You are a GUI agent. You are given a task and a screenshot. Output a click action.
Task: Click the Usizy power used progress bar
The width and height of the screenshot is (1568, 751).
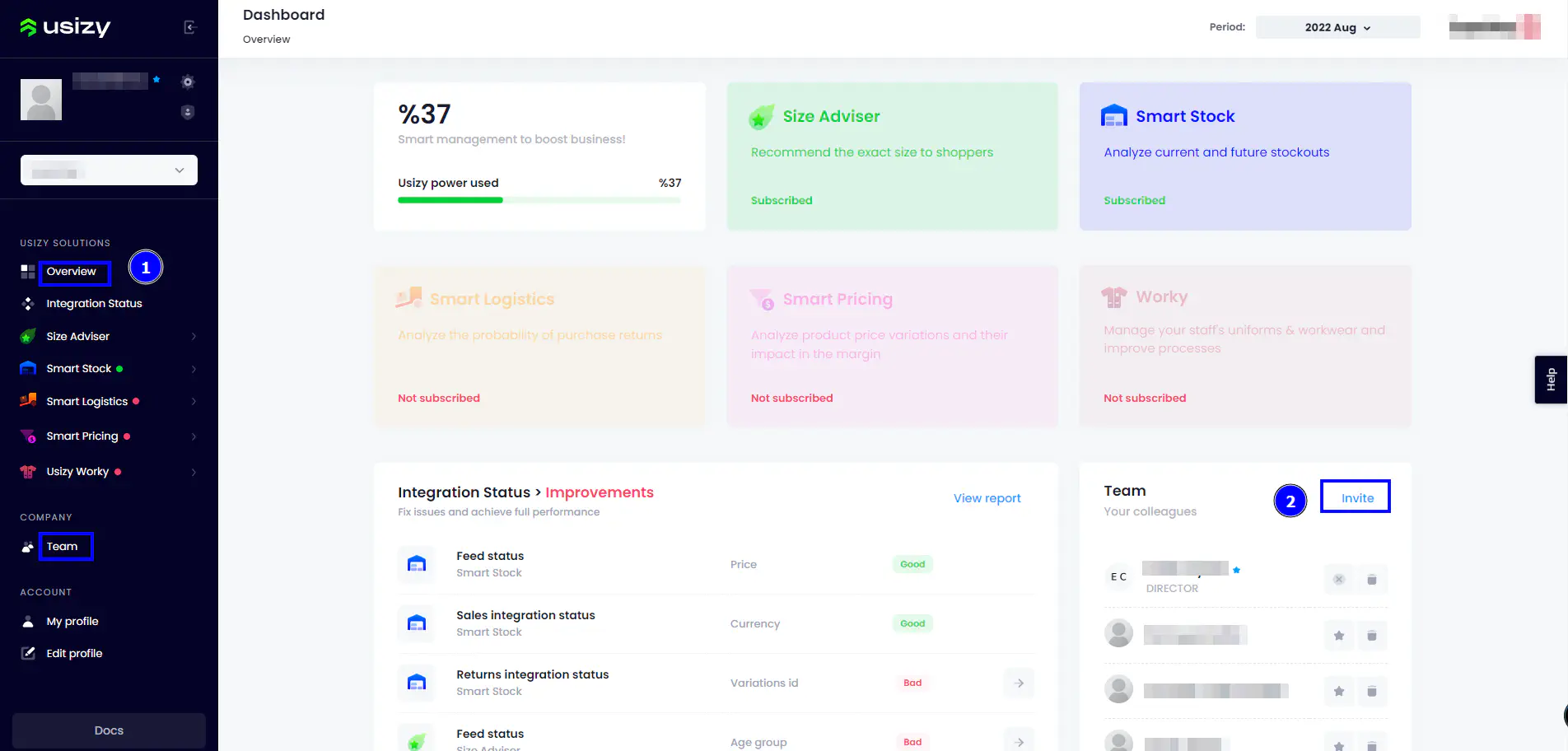[x=539, y=200]
